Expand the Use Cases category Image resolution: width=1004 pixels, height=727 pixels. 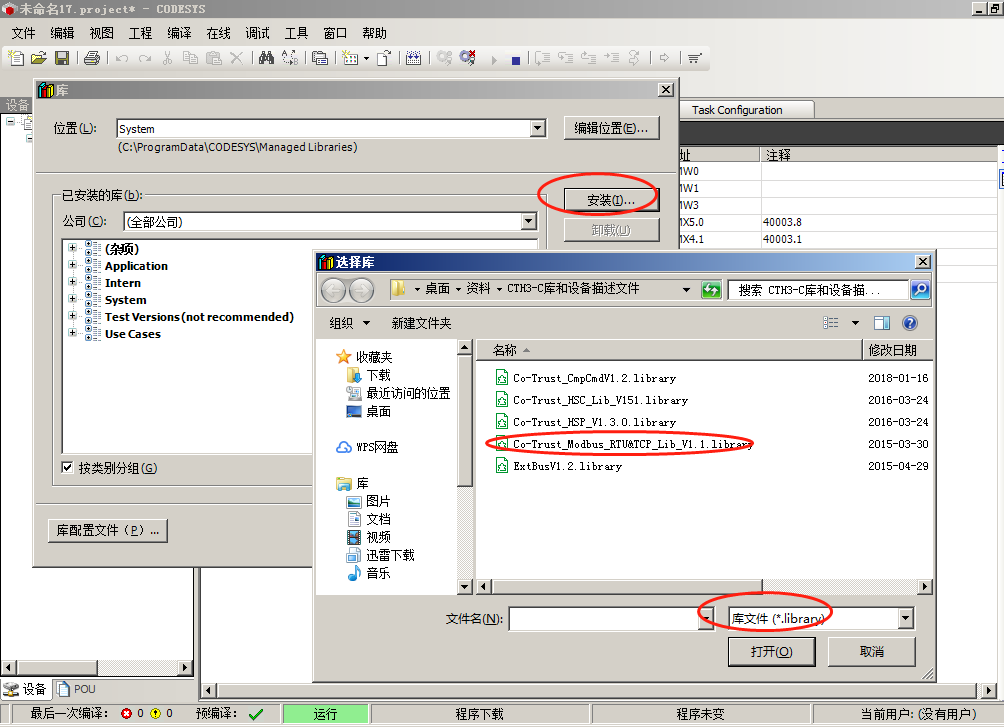point(72,333)
